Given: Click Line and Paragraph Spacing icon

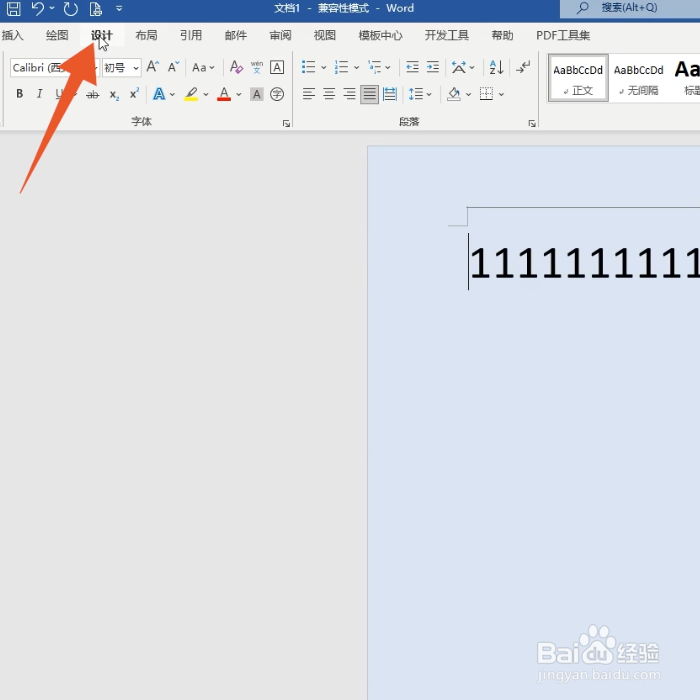Looking at the screenshot, I should pos(415,94).
